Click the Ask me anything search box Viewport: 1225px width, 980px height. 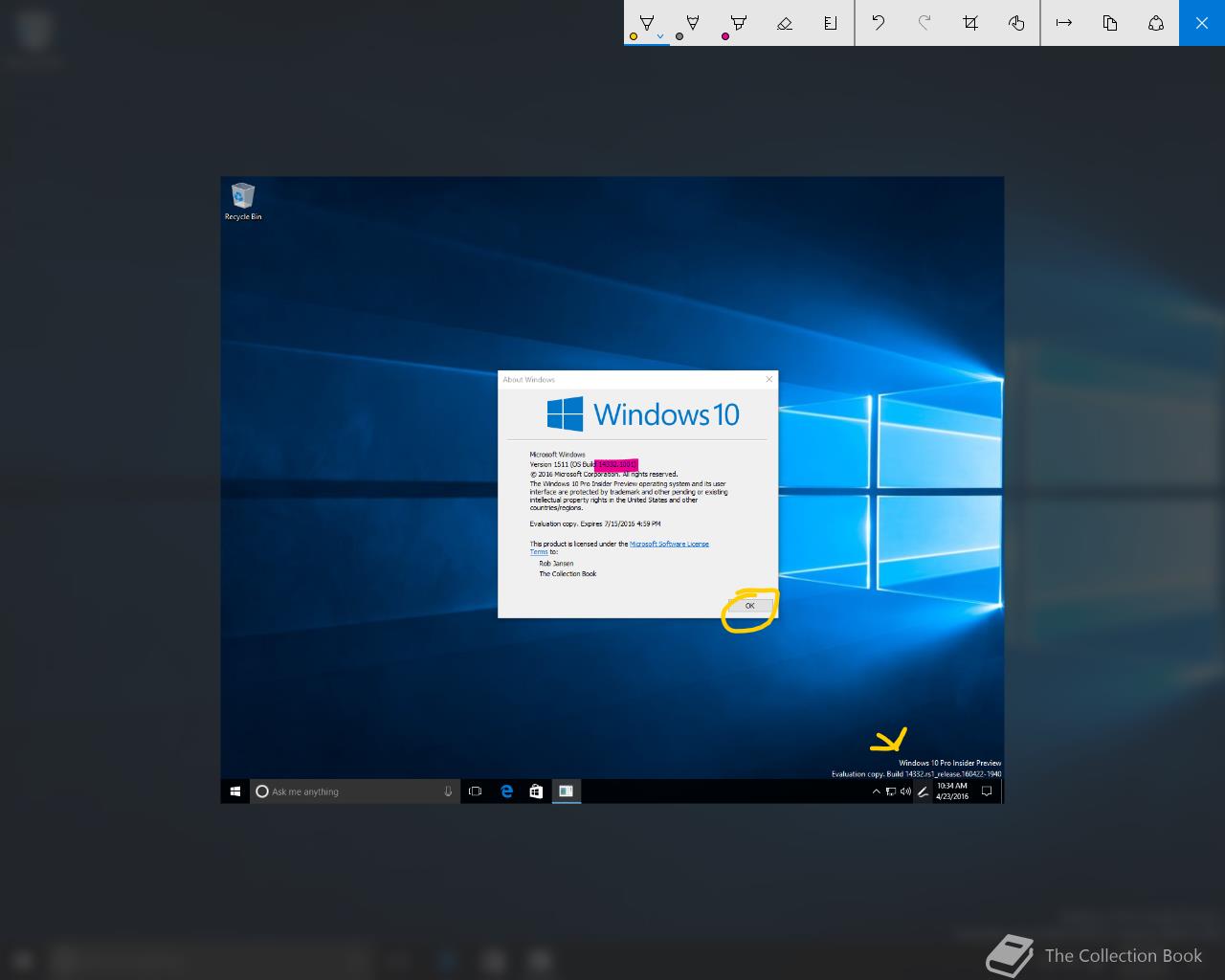click(354, 791)
